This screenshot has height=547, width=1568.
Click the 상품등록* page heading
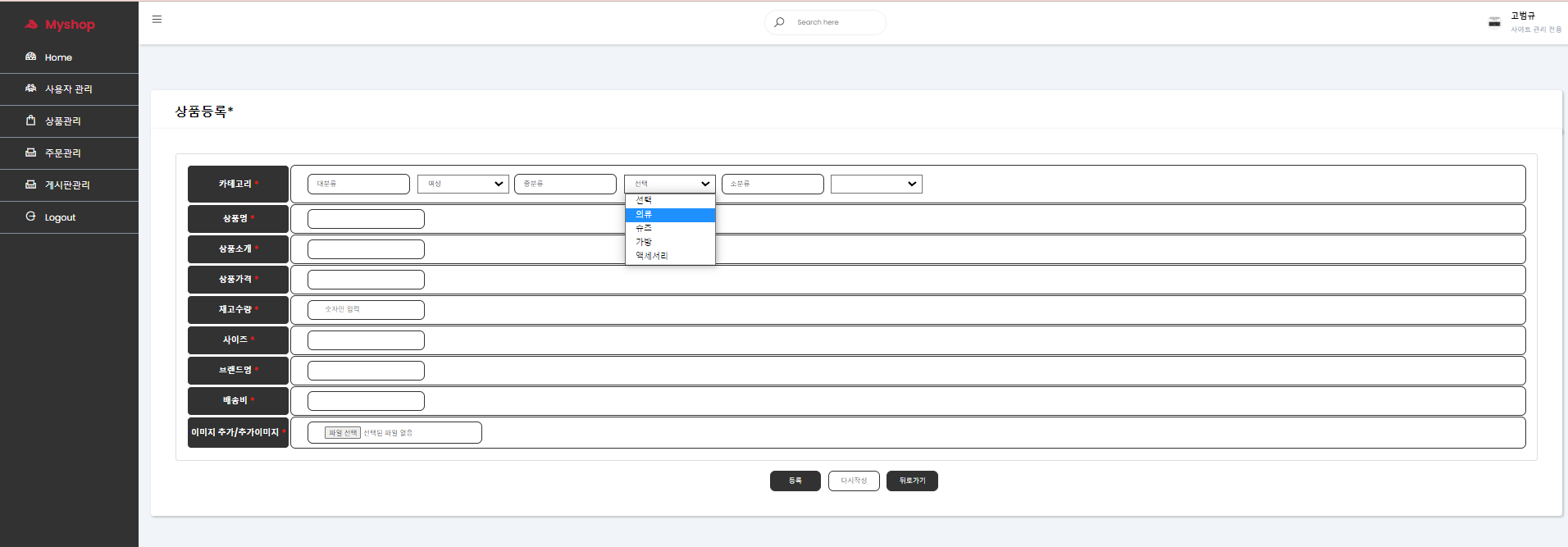[204, 112]
